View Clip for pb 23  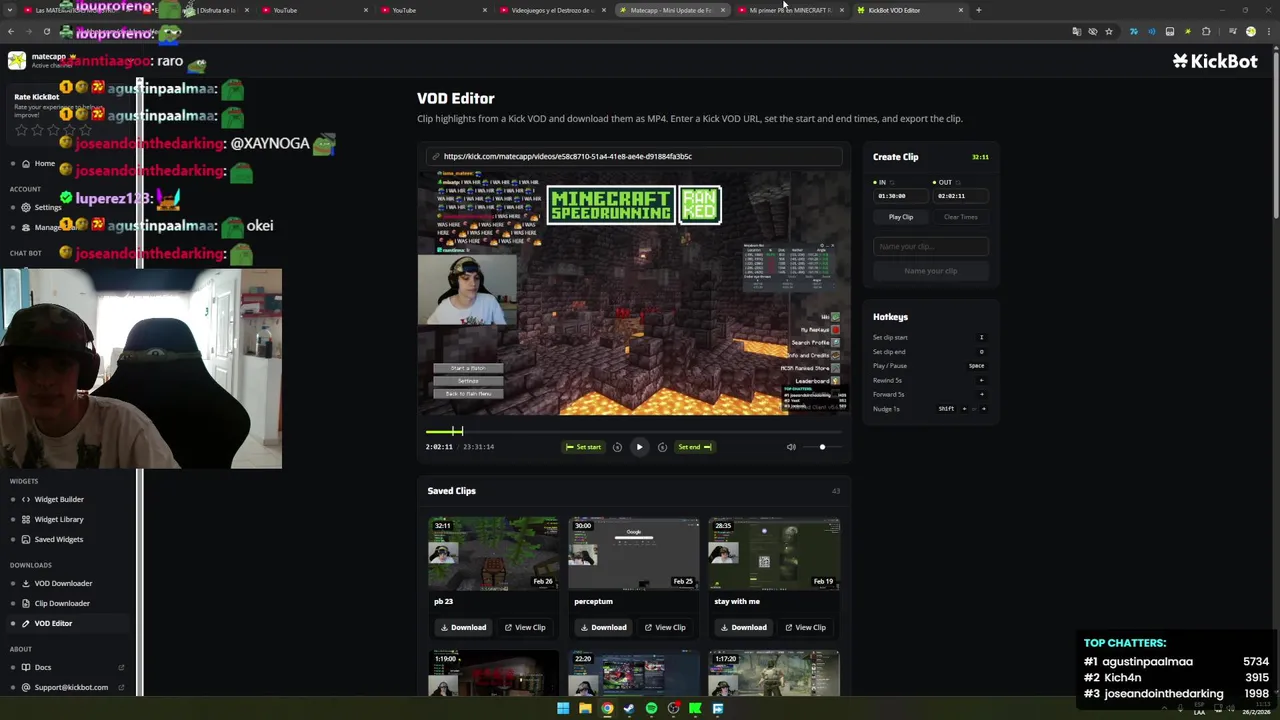(525, 627)
